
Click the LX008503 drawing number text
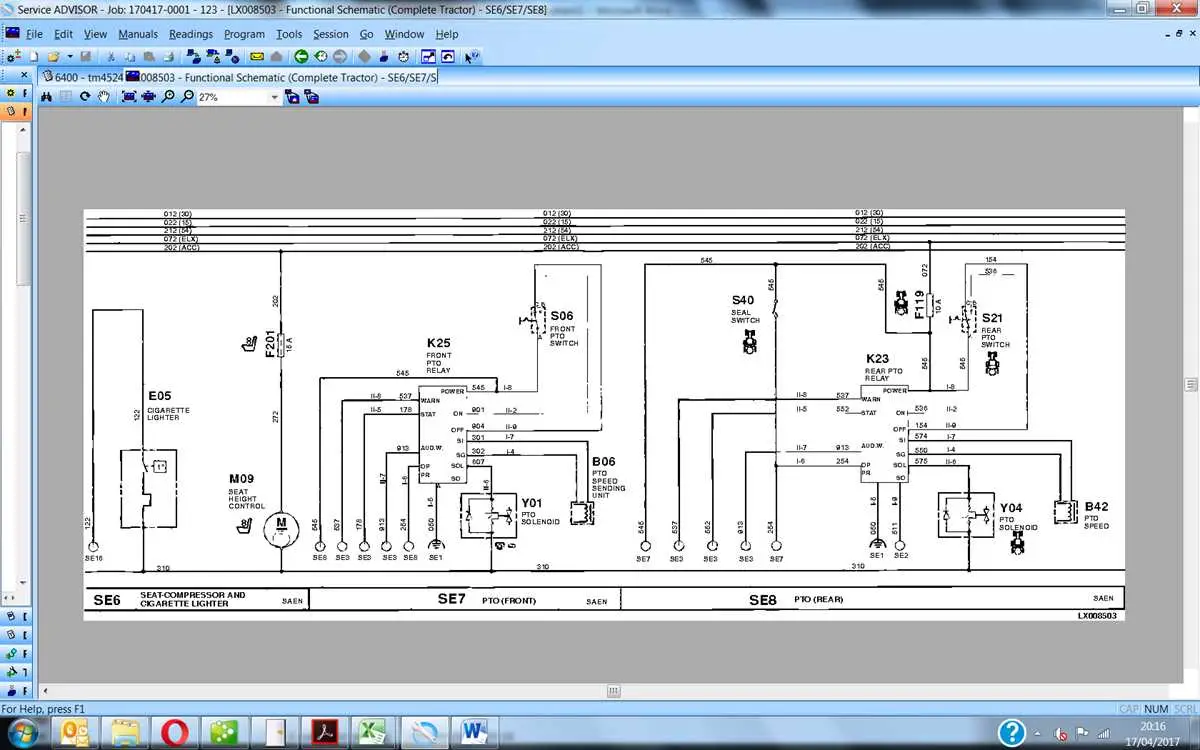coord(1096,616)
